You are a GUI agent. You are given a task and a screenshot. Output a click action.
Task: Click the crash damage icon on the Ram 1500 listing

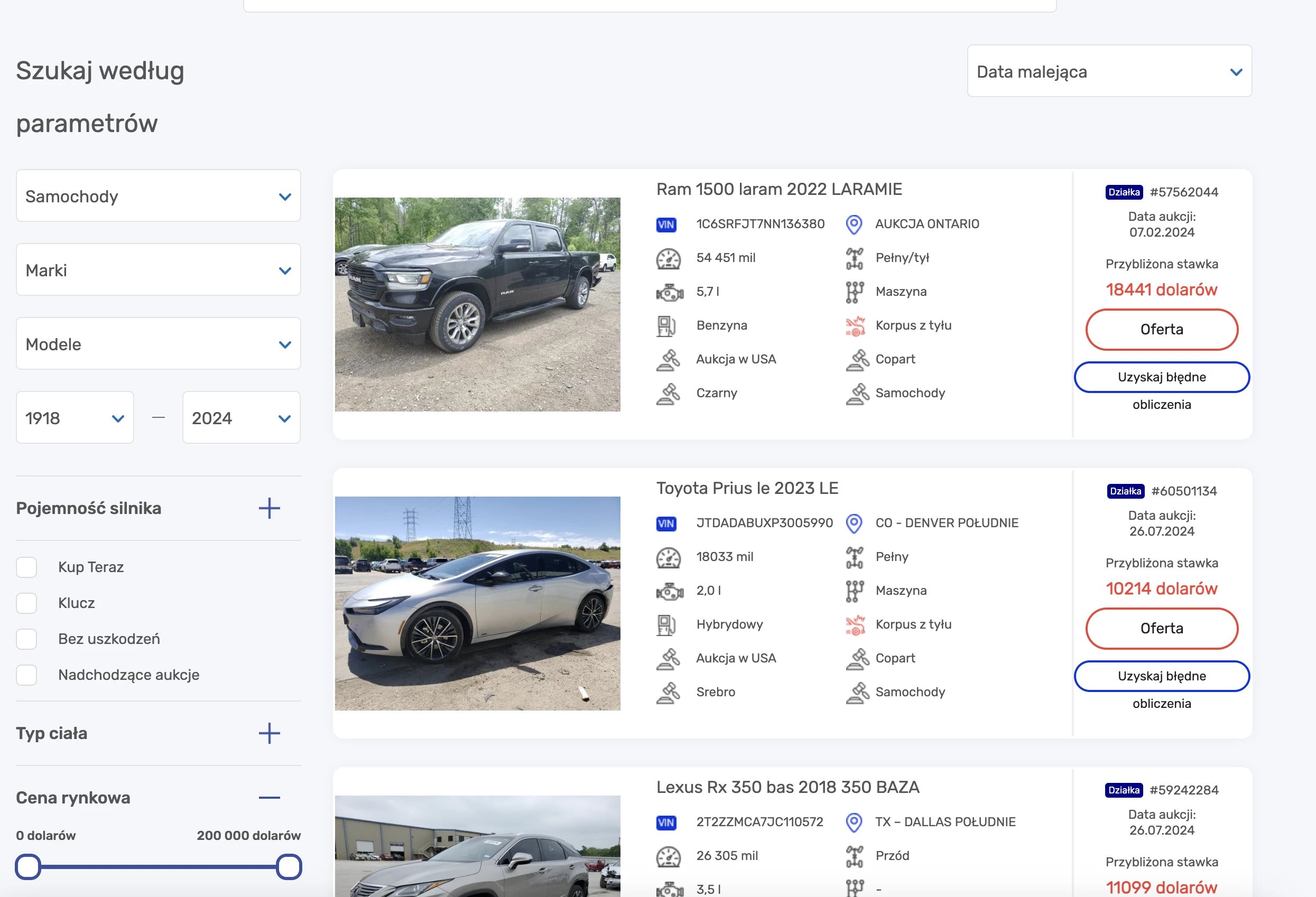pyautogui.click(x=855, y=326)
